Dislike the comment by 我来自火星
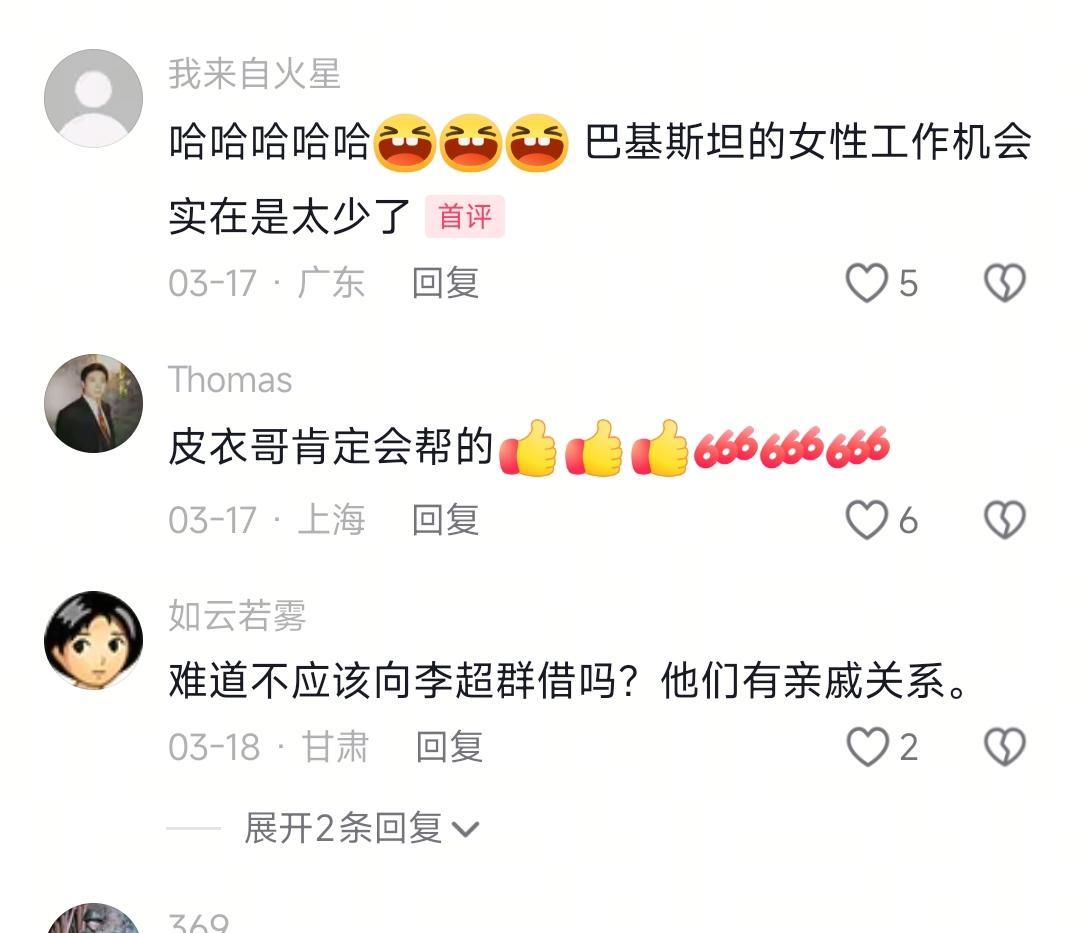The height and width of the screenshot is (933, 1079). point(1005,283)
